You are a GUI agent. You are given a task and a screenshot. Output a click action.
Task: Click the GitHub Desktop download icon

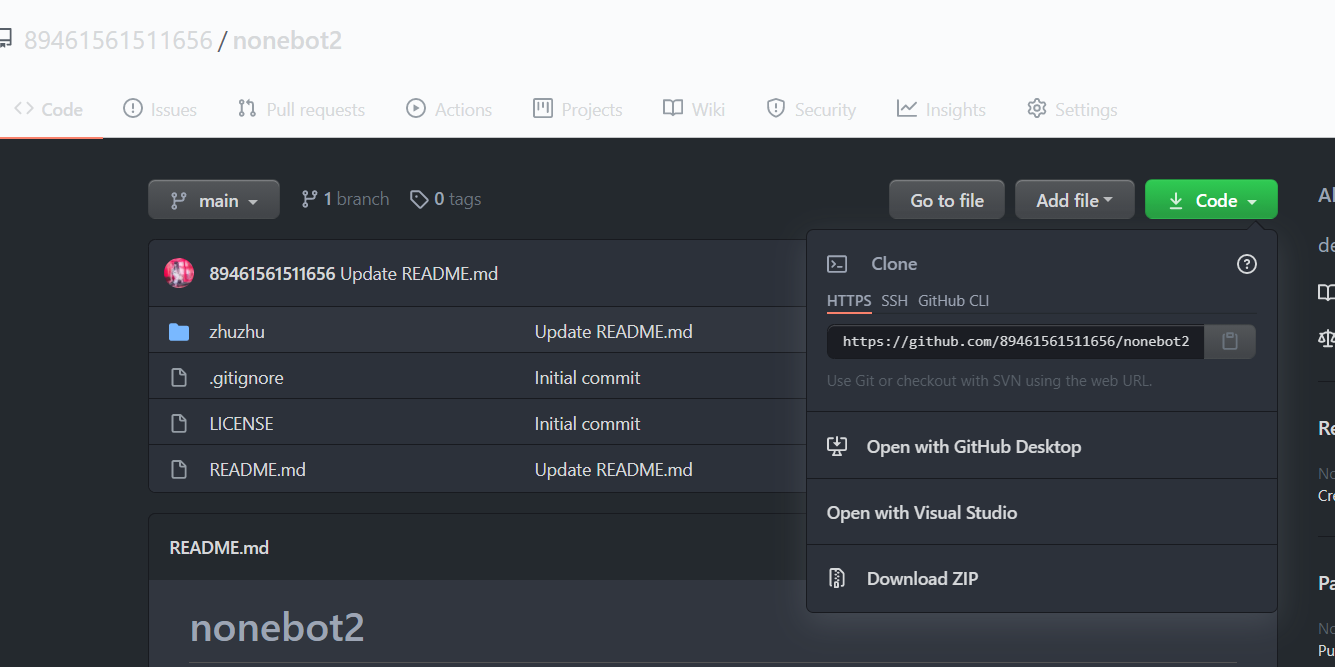(837, 447)
